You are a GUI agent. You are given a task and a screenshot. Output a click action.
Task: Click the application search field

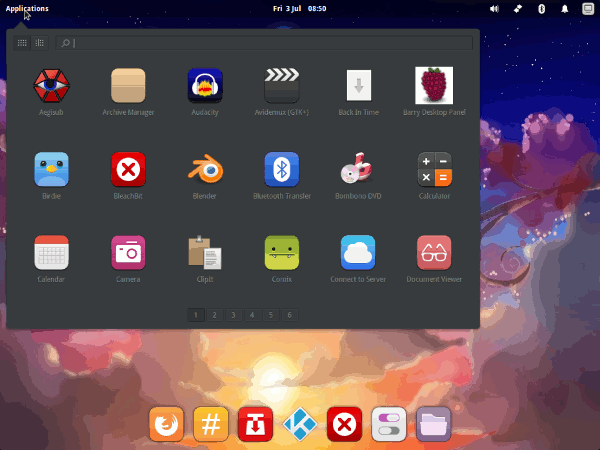[265, 43]
